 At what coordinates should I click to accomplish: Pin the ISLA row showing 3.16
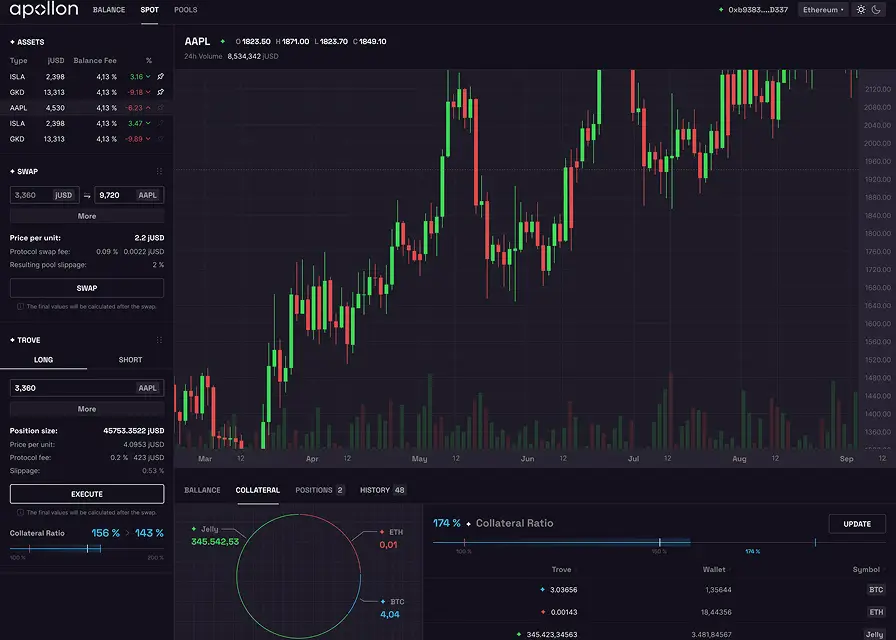161,77
